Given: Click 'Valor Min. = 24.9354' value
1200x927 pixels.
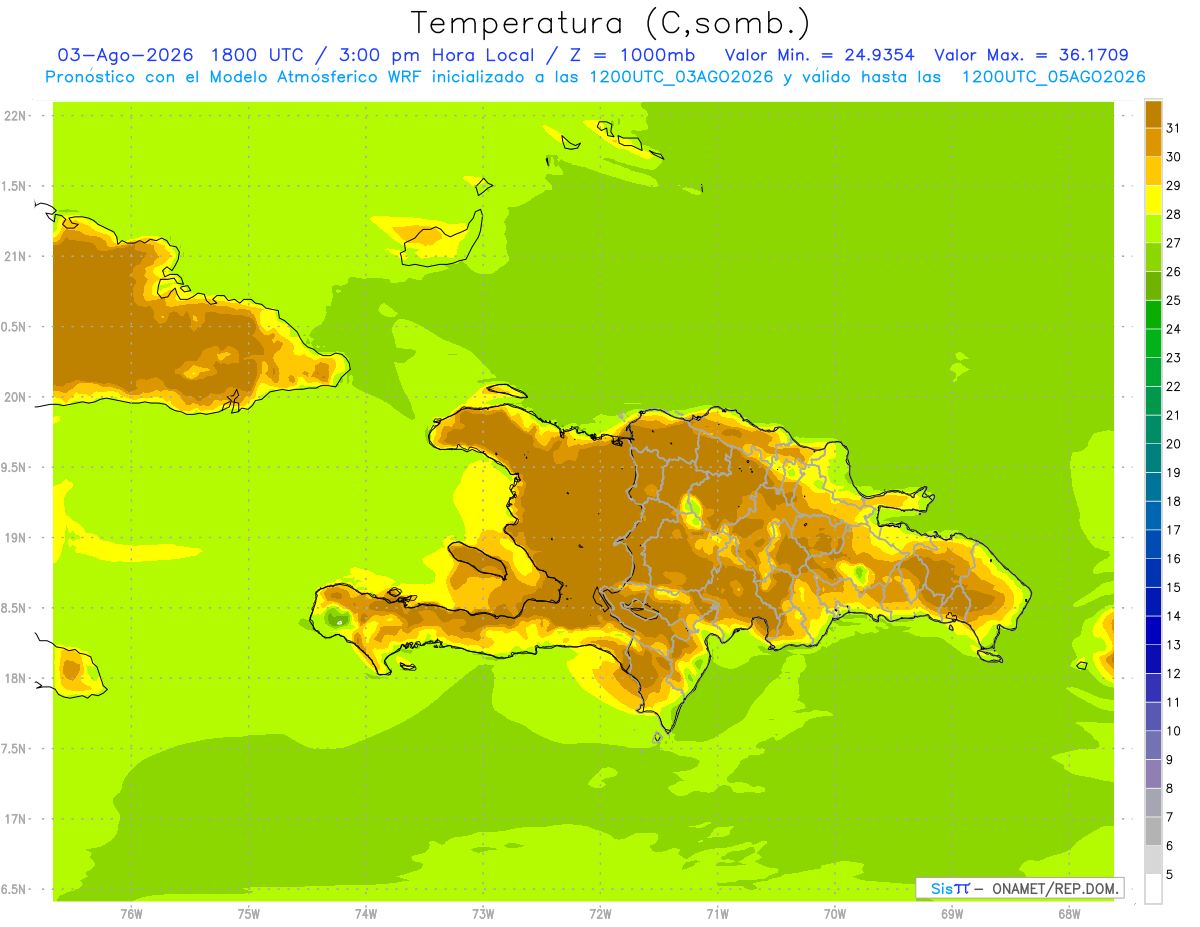Looking at the screenshot, I should (819, 55).
